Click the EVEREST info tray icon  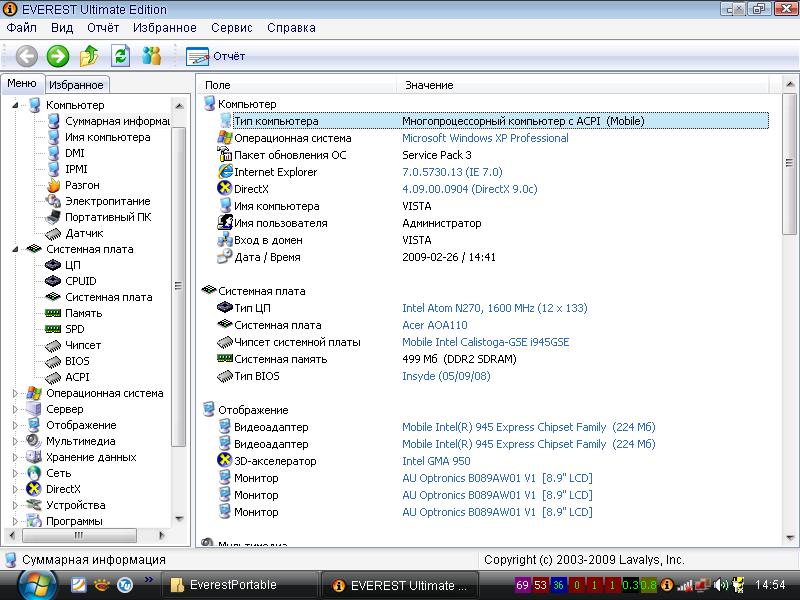(x=666, y=585)
